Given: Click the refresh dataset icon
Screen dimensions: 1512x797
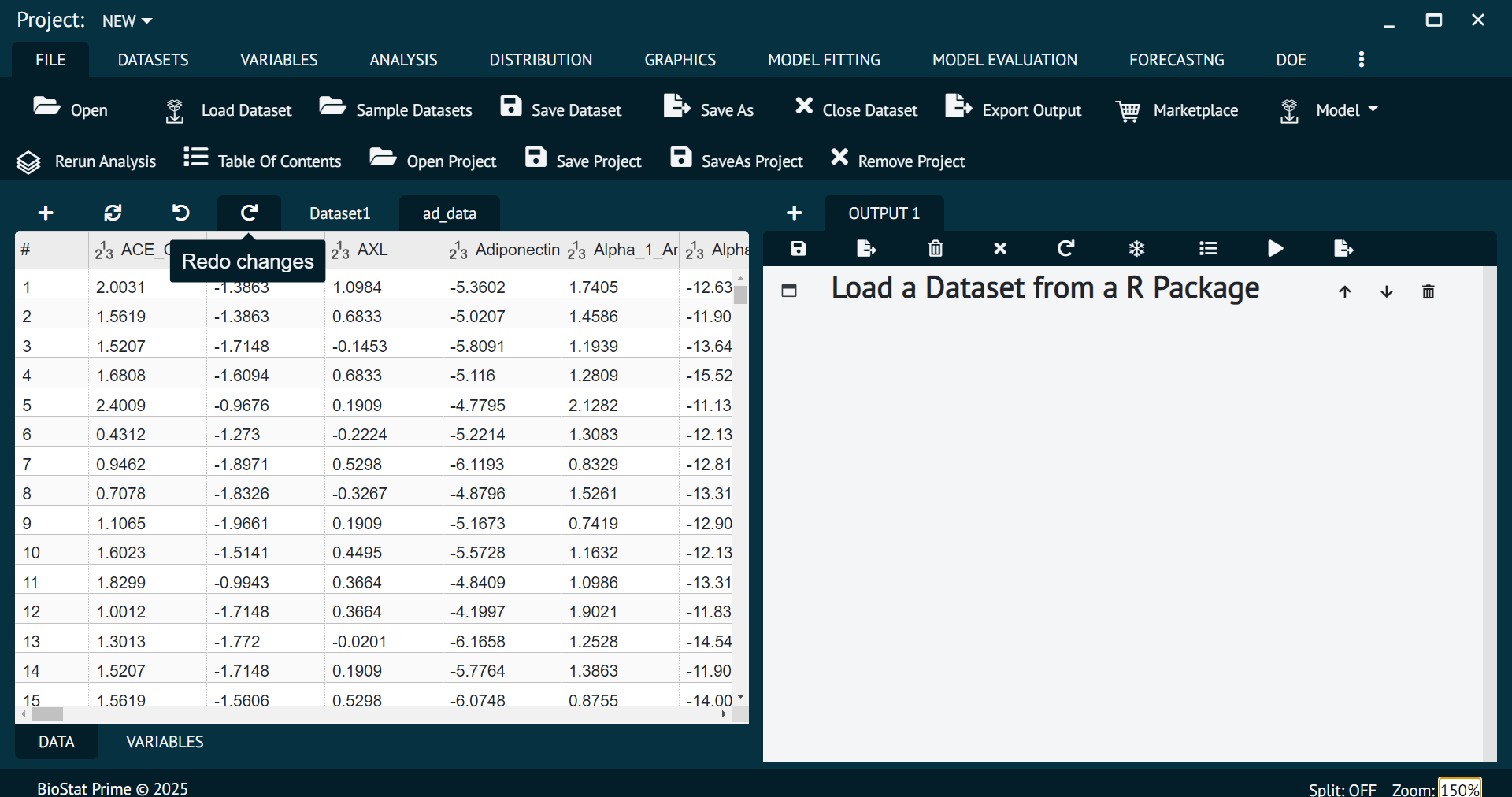Looking at the screenshot, I should [113, 213].
